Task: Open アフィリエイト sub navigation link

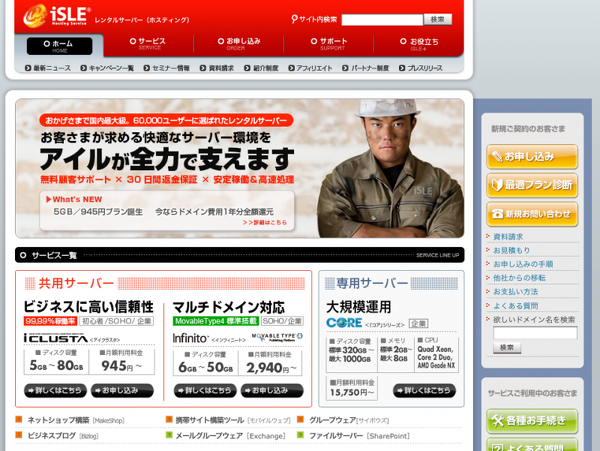Action: (310, 68)
